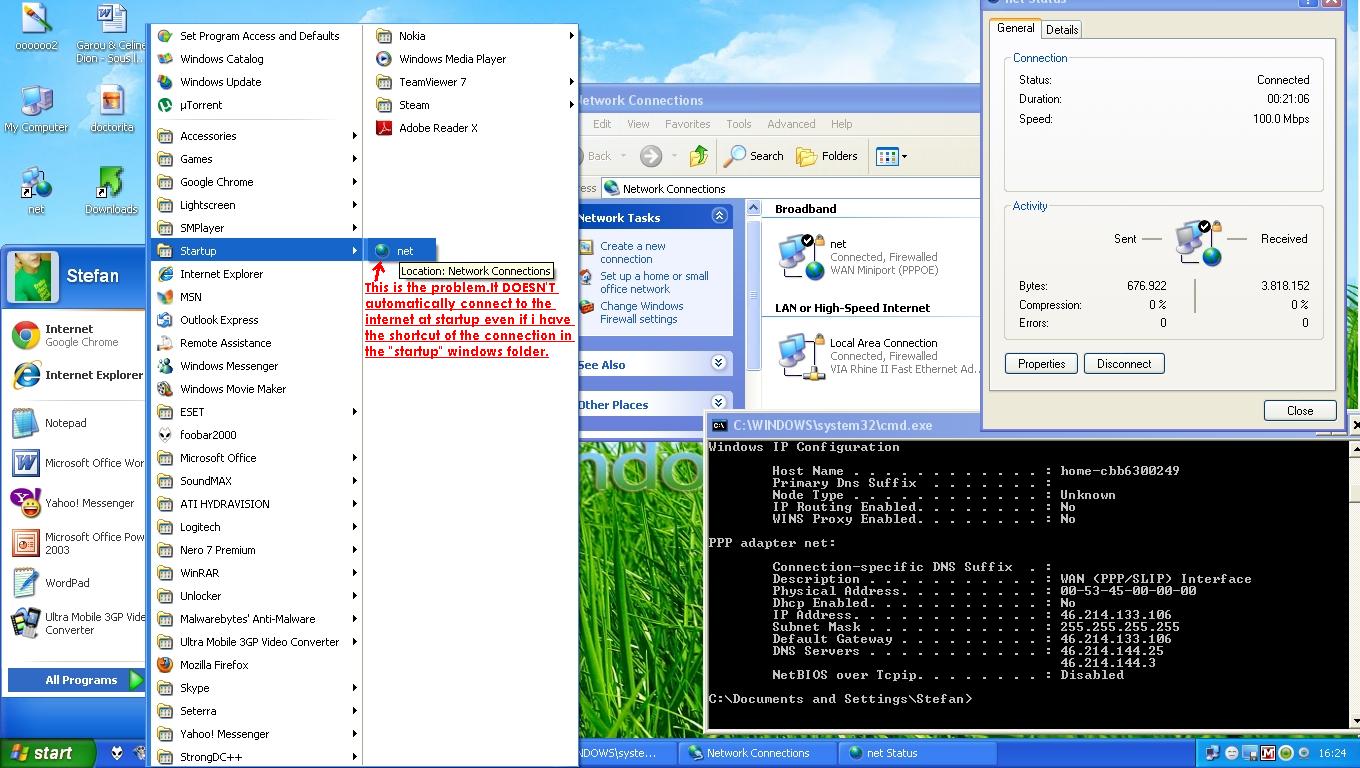
Task: Expand the ESET submenu
Action: (x=256, y=412)
